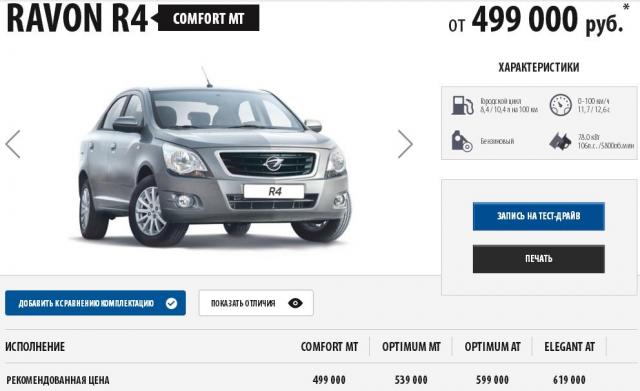Click the gray Ravon R4 car image
The image size is (640, 391).
click(214, 157)
